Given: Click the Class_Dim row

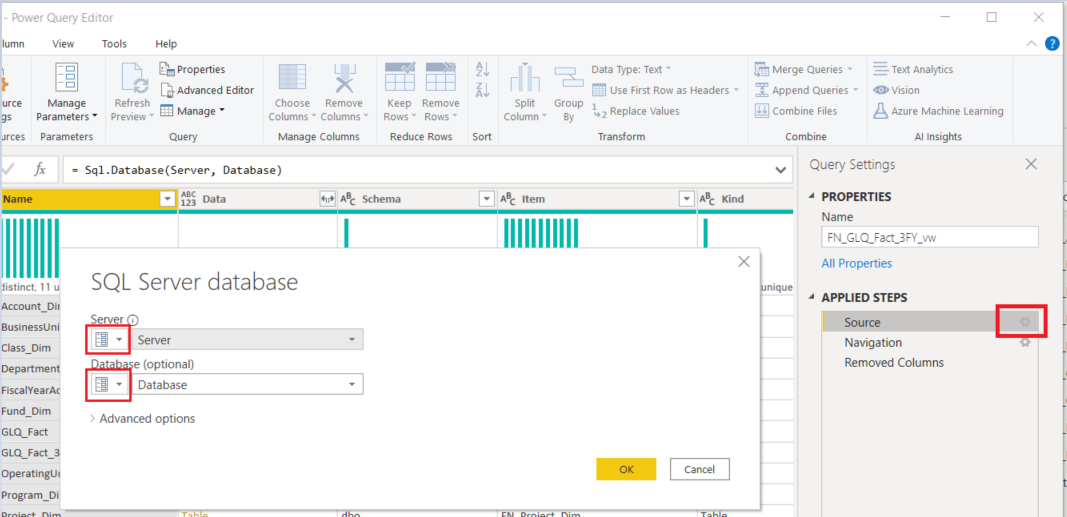Looking at the screenshot, I should (x=30, y=348).
